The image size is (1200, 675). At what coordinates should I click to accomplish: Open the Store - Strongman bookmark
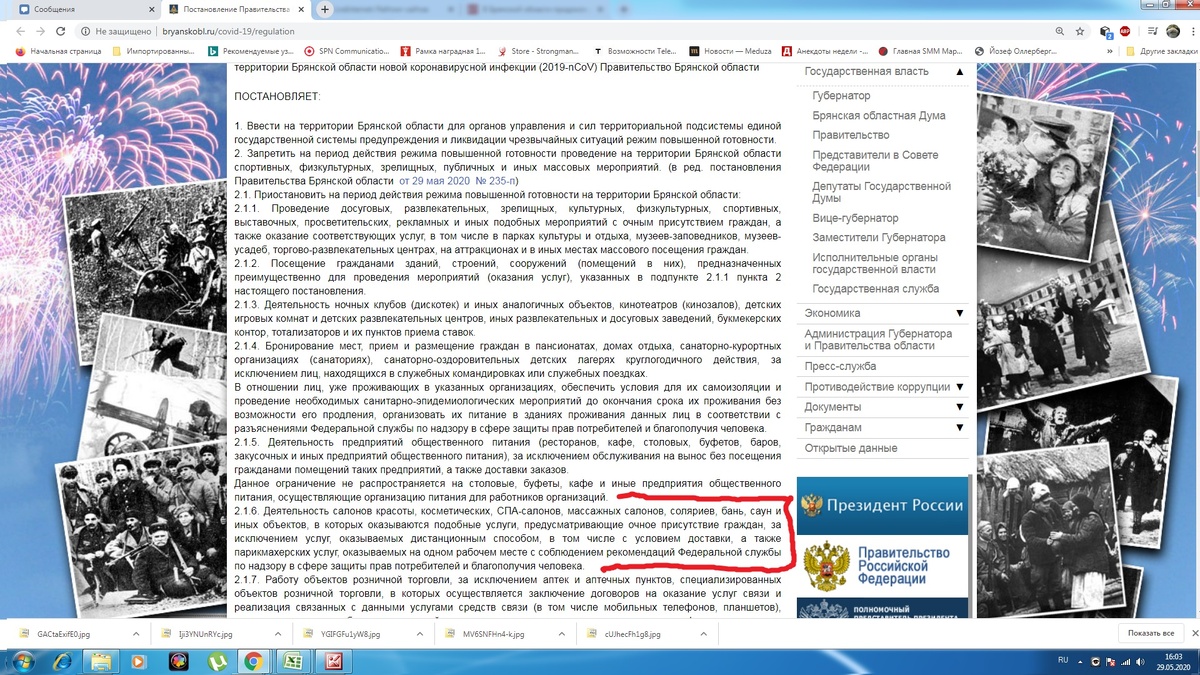pyautogui.click(x=538, y=50)
